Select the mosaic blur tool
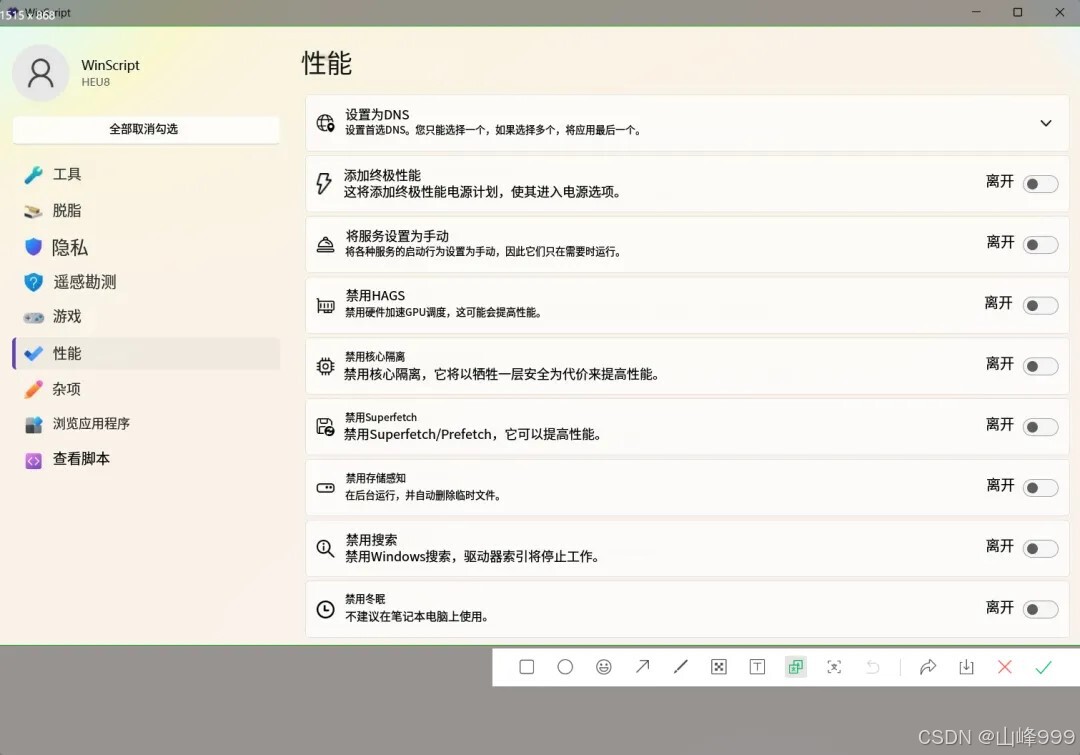 coord(719,667)
